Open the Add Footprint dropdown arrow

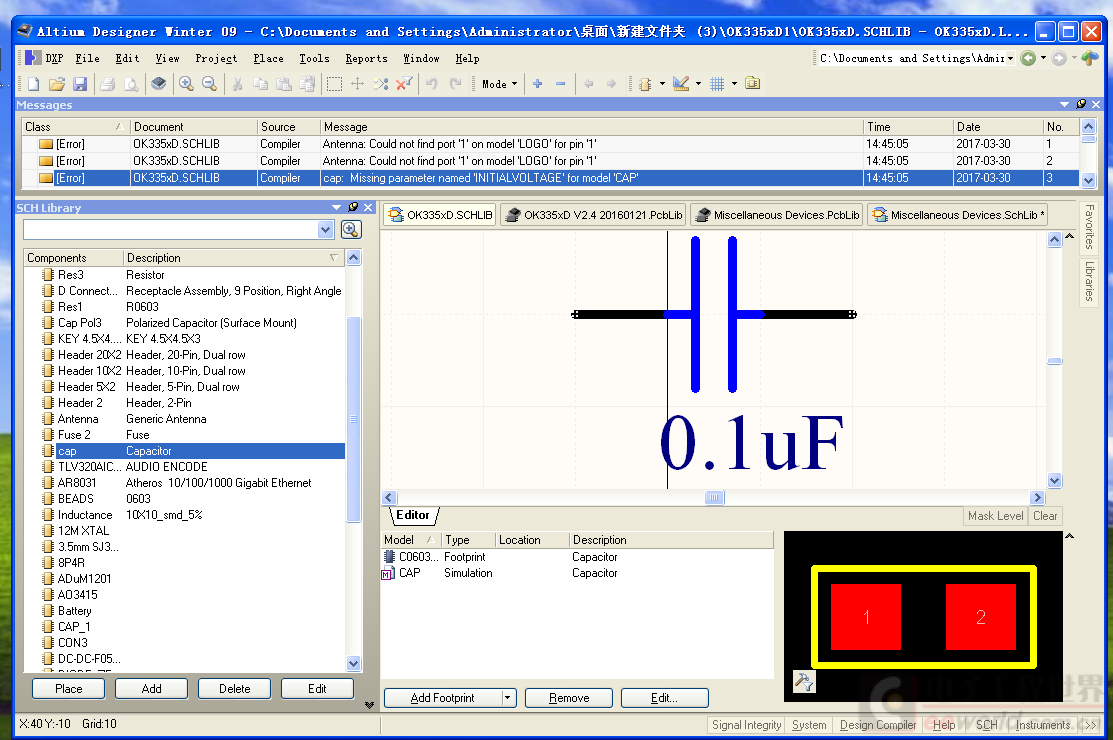pos(508,698)
